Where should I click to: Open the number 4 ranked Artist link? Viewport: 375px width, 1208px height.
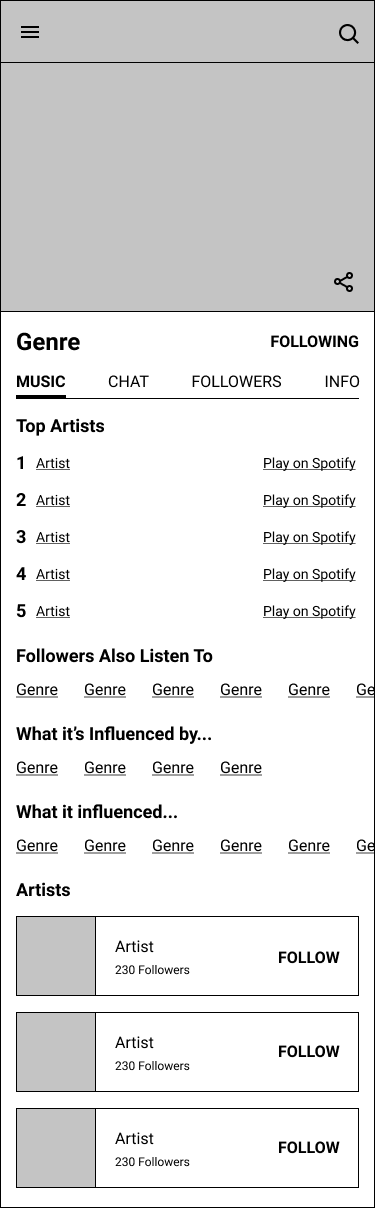(53, 574)
